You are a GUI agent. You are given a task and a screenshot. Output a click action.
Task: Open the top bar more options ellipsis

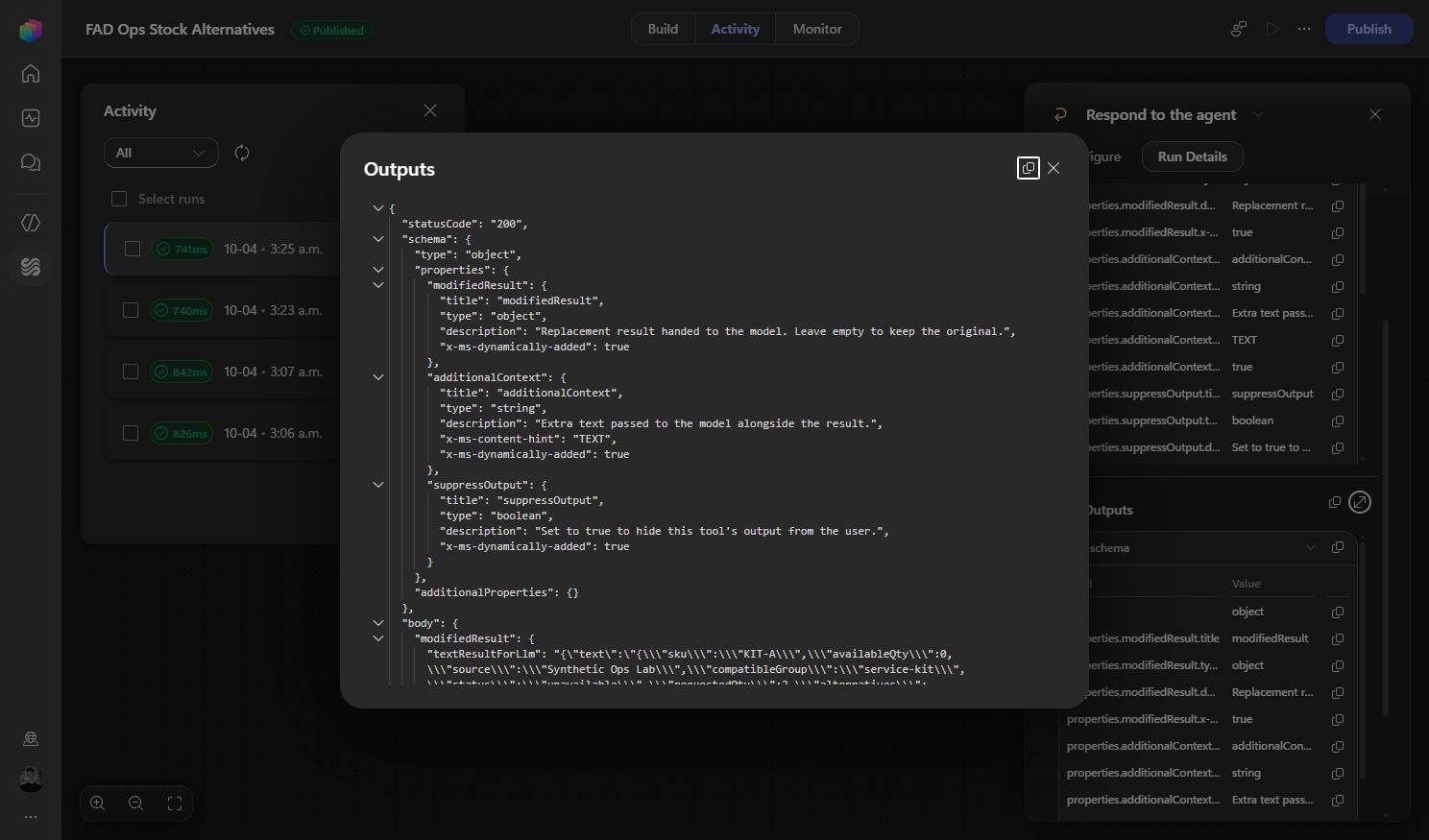(x=1303, y=29)
